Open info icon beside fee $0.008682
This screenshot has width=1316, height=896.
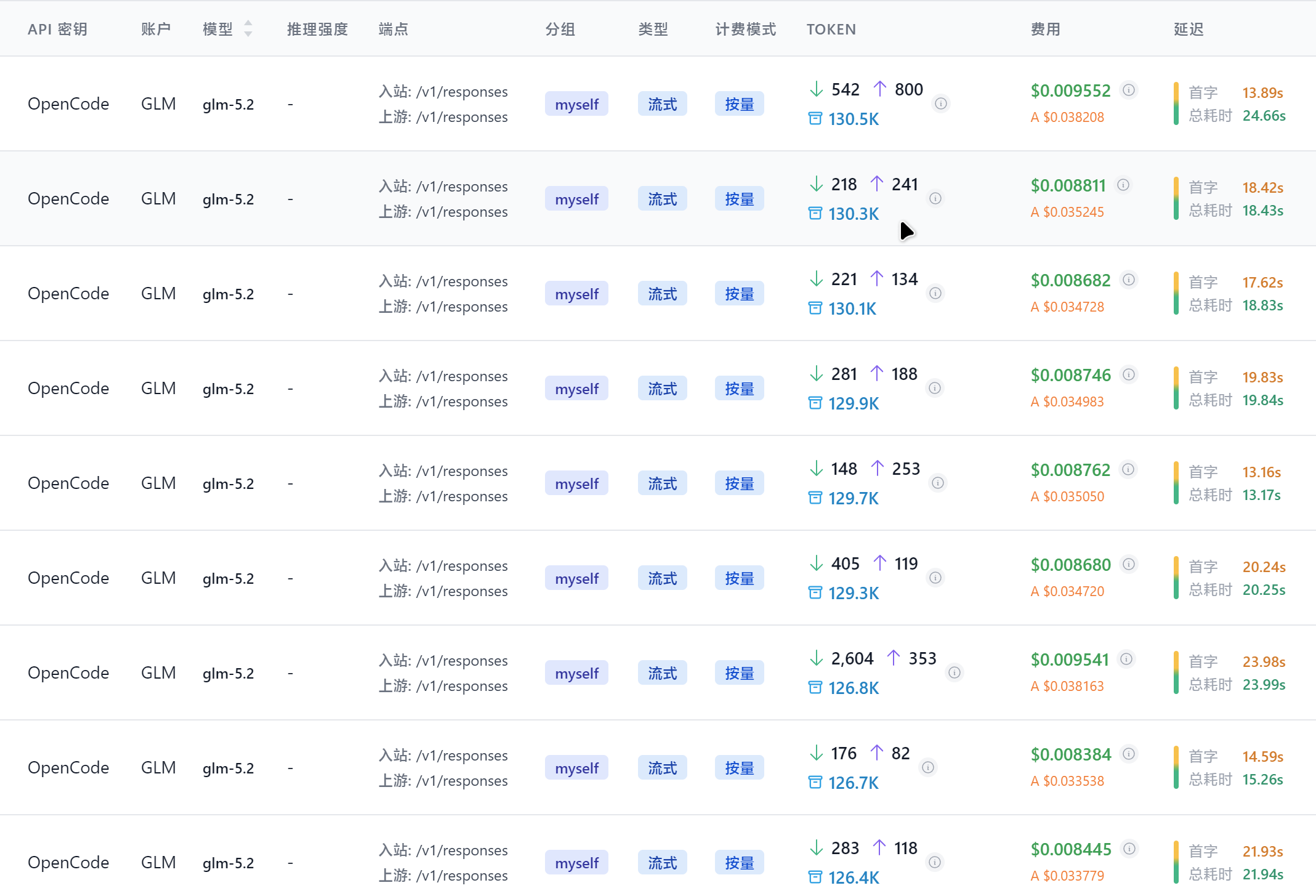(x=1128, y=280)
